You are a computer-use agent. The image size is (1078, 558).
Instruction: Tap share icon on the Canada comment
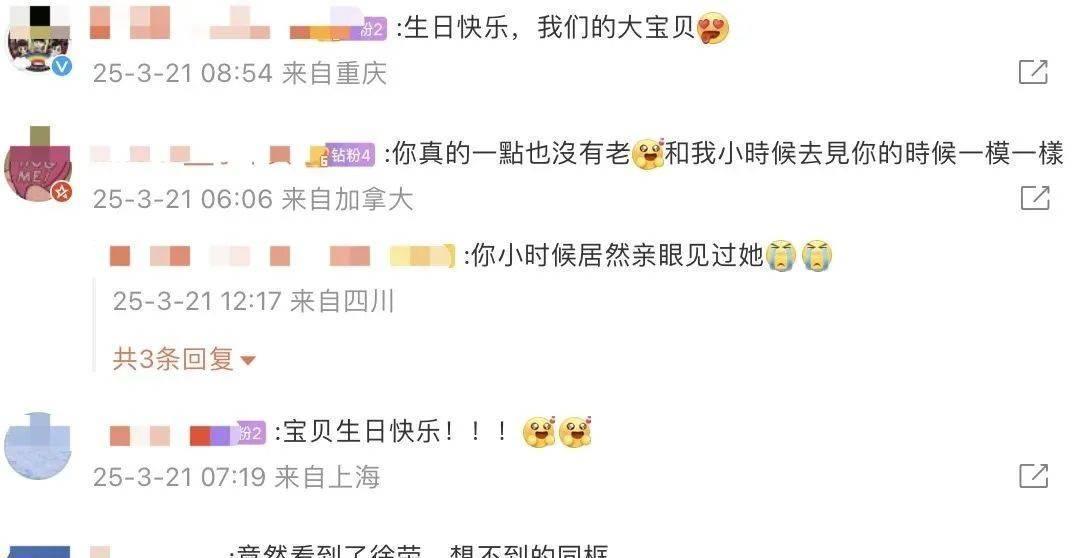point(1034,197)
